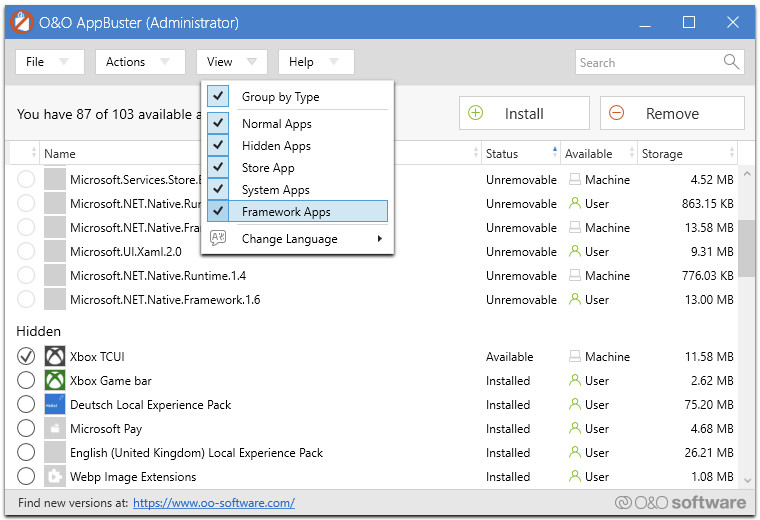This screenshot has height=520, width=760.
Task: Click the English (United Kingdom) pack placeholder icon
Action: point(55,453)
